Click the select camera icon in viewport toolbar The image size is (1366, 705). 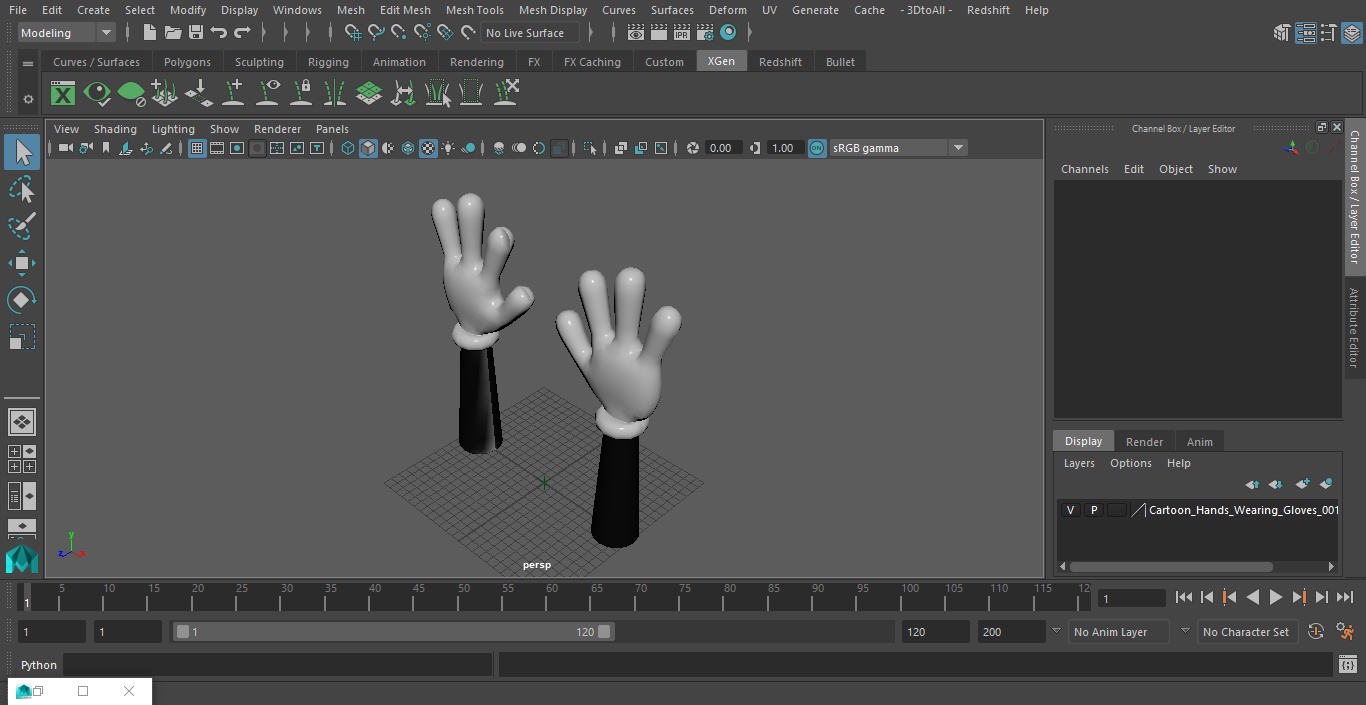point(65,148)
